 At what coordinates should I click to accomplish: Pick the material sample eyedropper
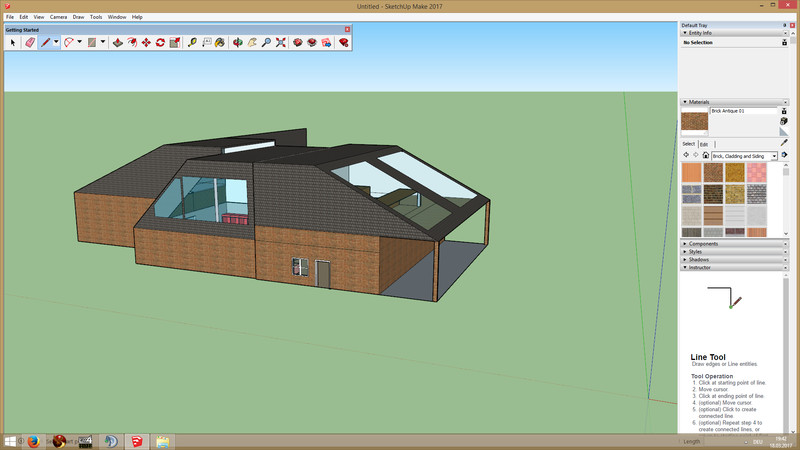783,142
